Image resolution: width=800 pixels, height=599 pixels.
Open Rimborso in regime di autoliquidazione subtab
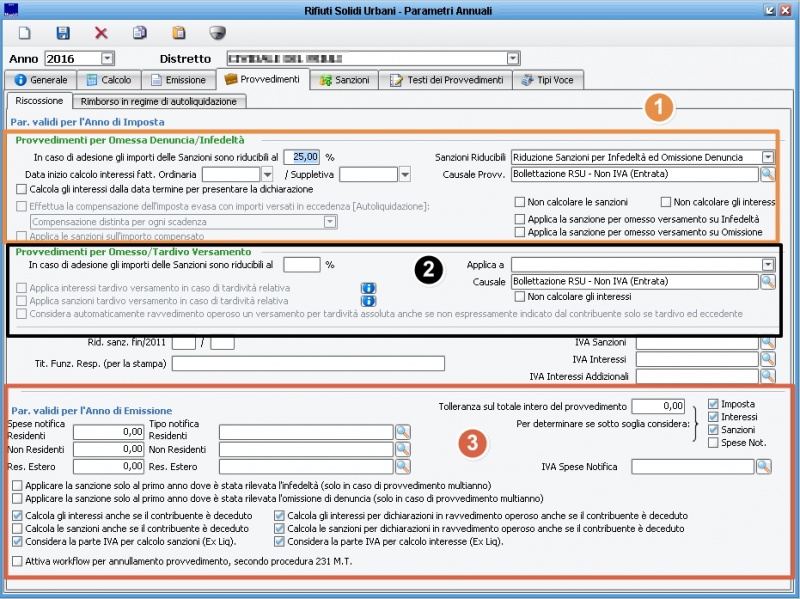click(159, 102)
